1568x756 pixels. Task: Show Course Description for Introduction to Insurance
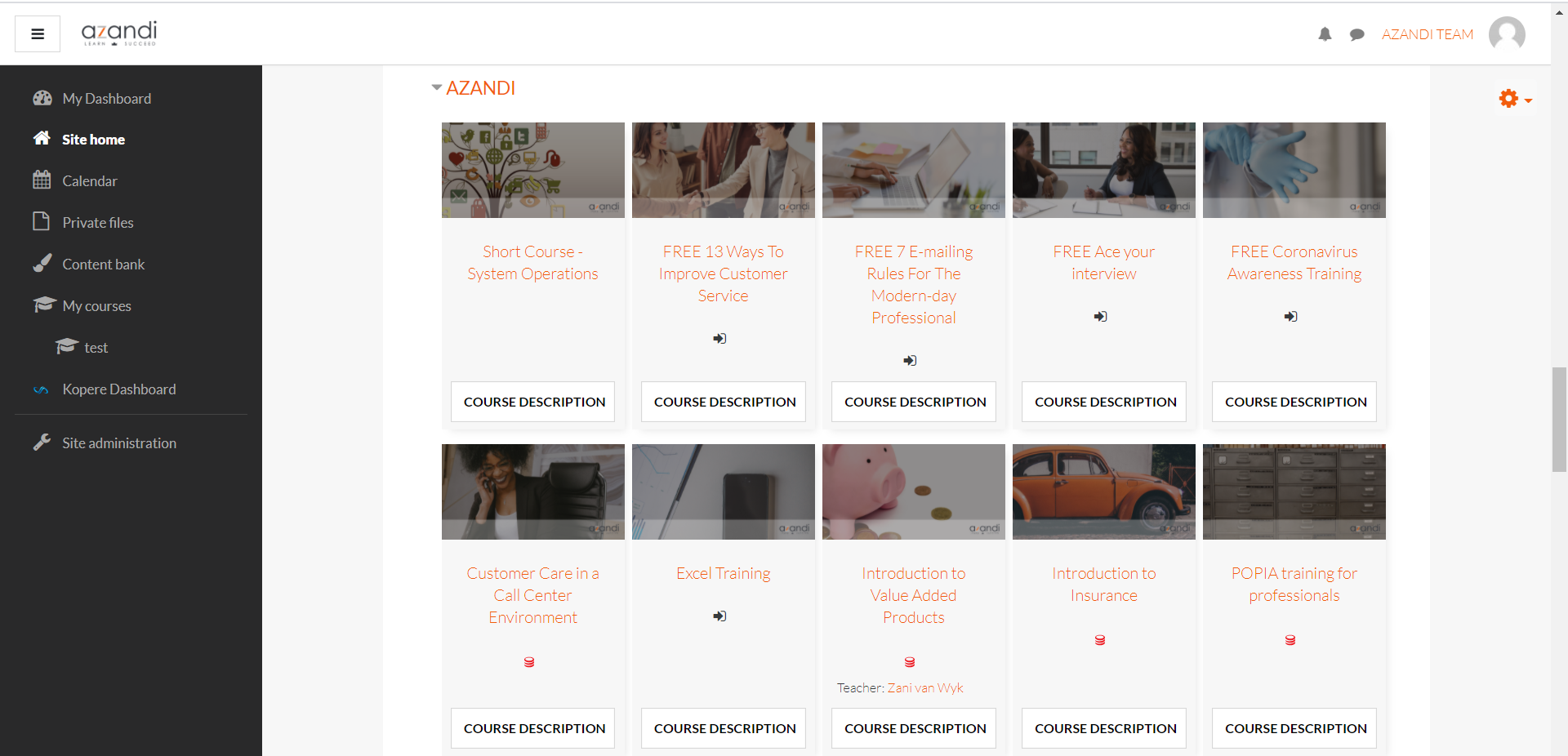pyautogui.click(x=1104, y=728)
